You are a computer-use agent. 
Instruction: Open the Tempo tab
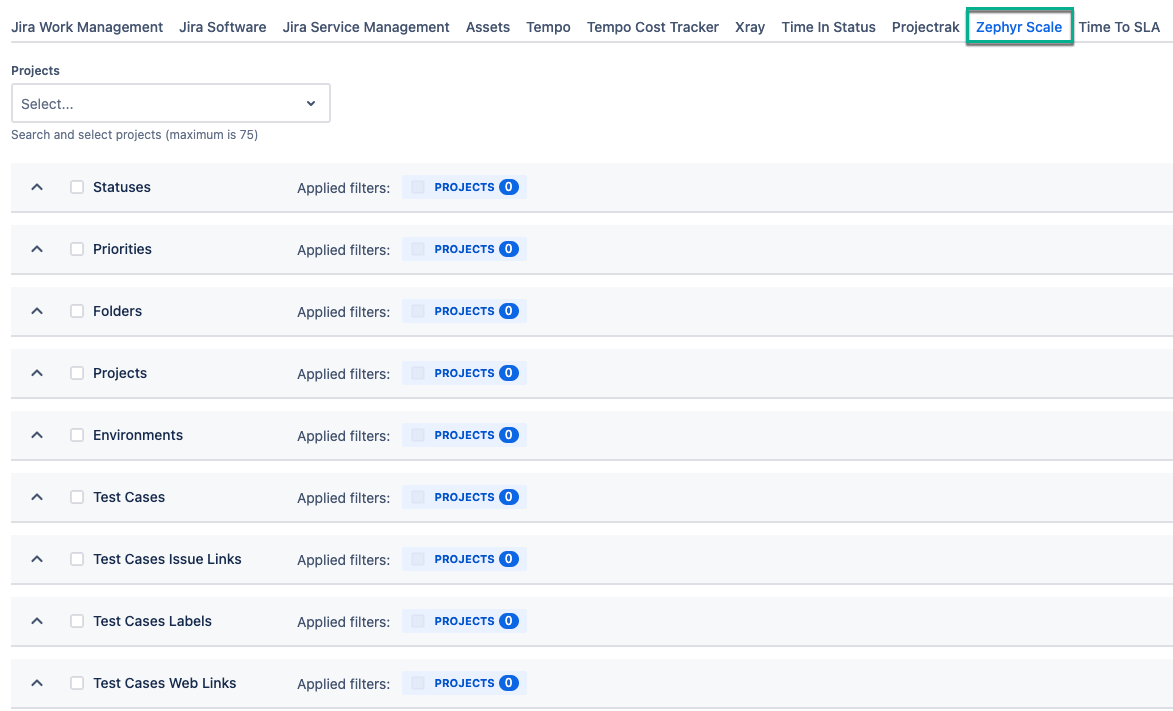click(x=548, y=27)
